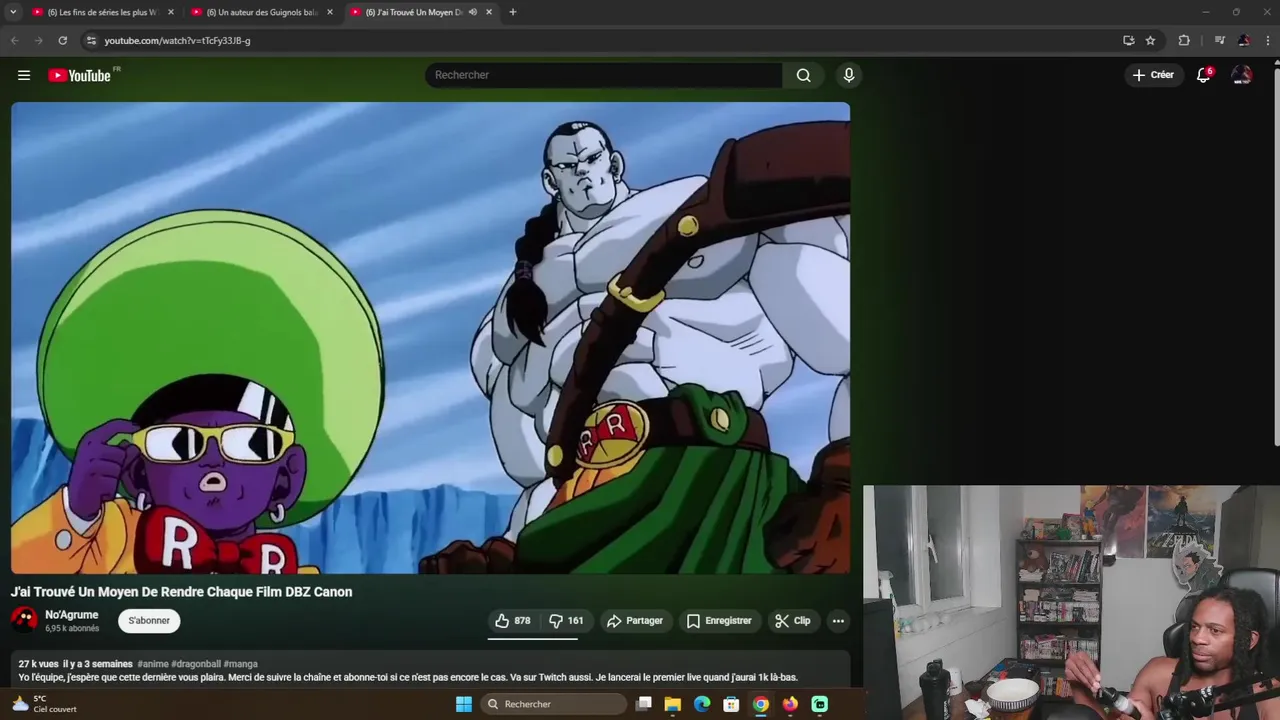Open Microsoft Store from taskbar
The image size is (1280, 720).
click(x=732, y=704)
